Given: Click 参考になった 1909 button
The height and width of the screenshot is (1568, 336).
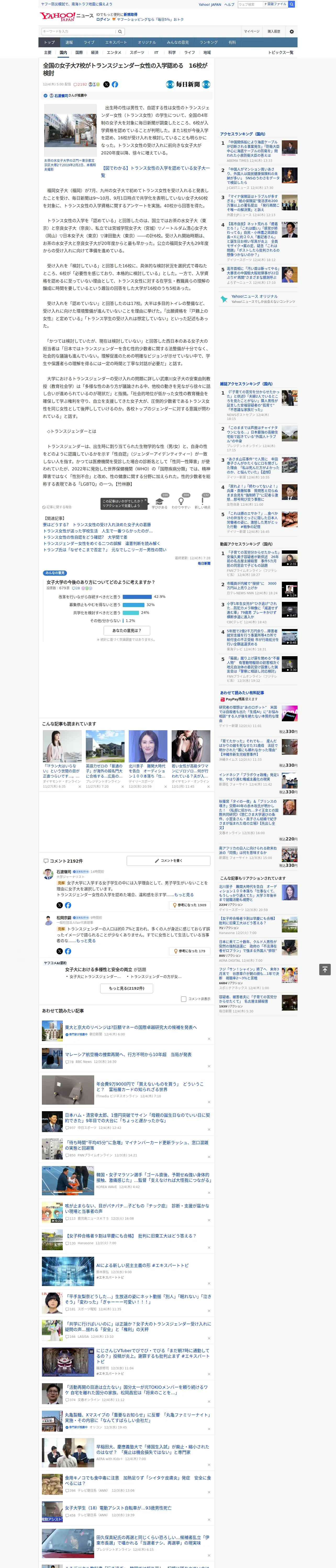Looking at the screenshot, I should (190, 905).
